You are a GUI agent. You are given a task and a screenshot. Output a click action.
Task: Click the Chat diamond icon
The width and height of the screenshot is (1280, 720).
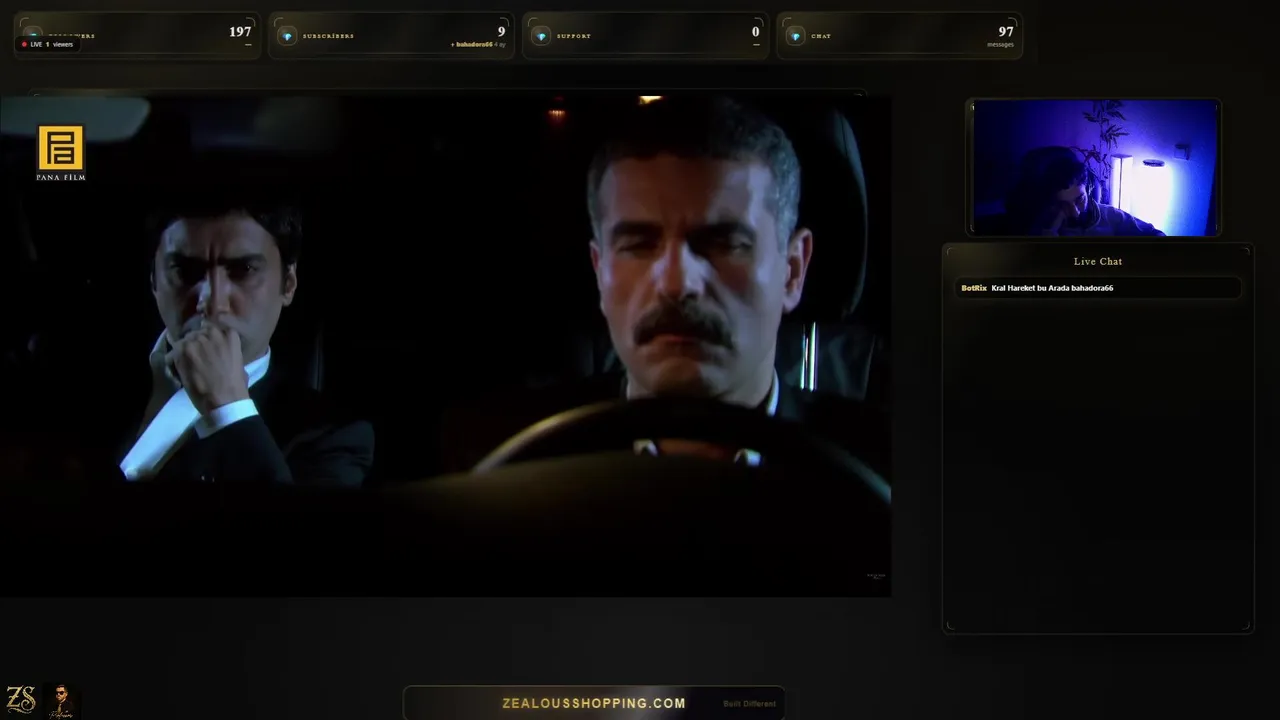click(x=795, y=36)
